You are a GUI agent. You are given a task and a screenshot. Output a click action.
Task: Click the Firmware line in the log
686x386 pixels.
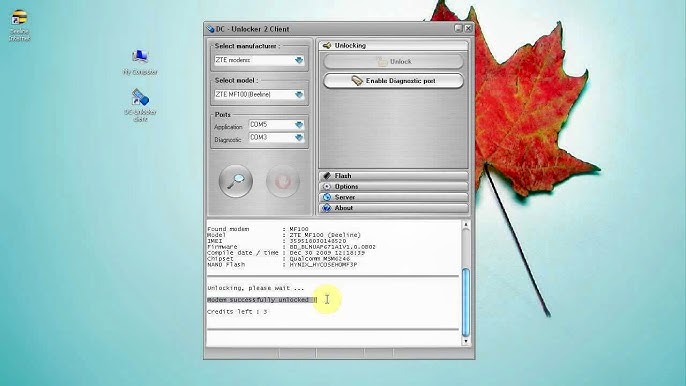coord(291,247)
